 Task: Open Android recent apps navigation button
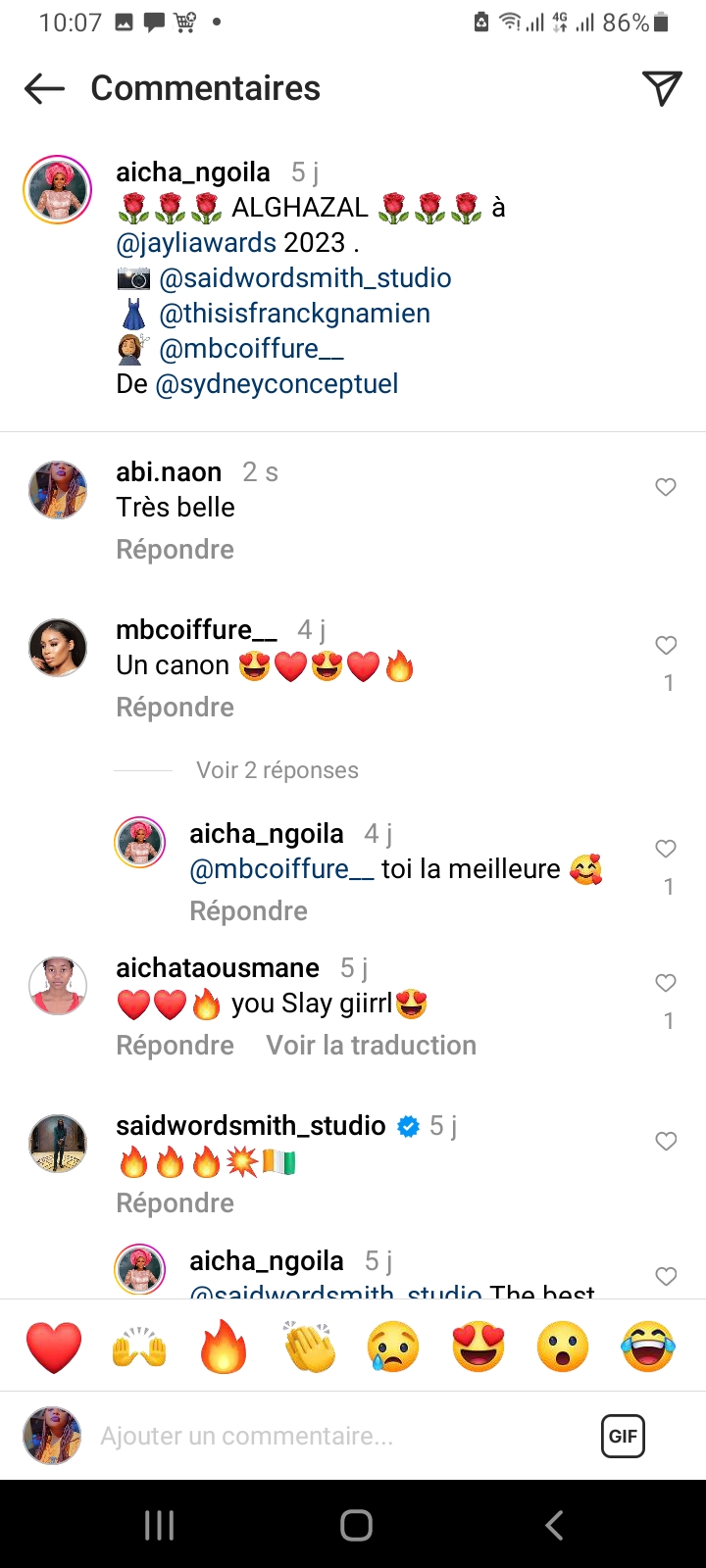click(159, 1525)
